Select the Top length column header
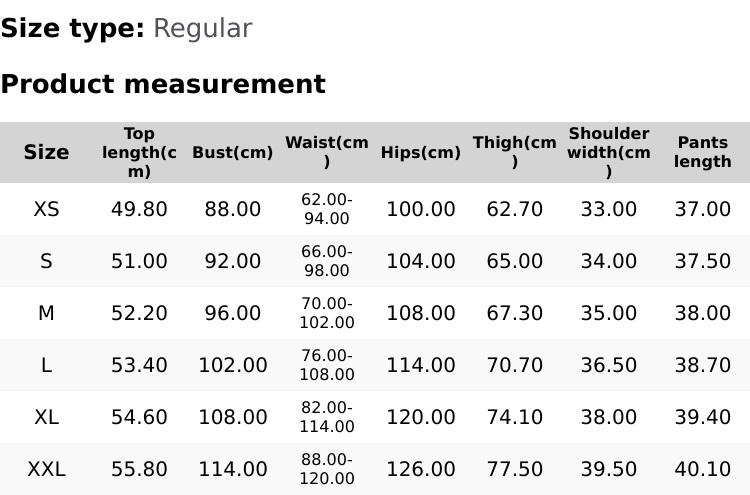 coord(139,152)
